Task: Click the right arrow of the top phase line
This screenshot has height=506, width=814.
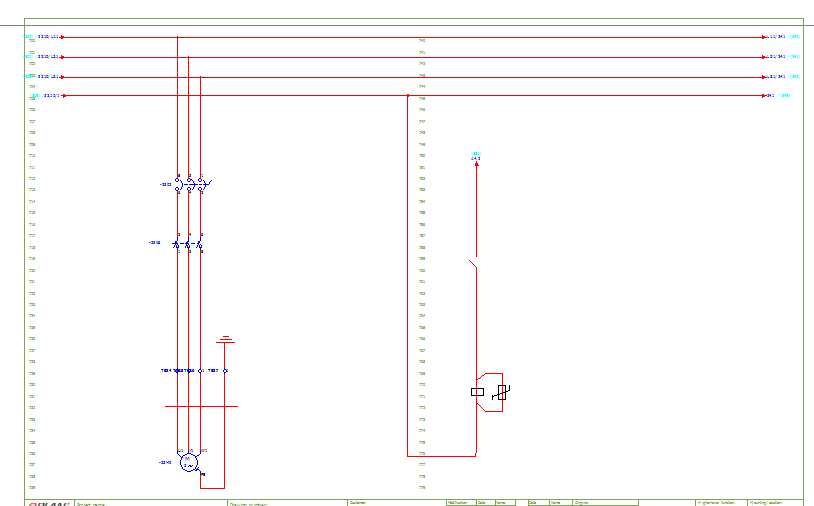Action: (x=764, y=37)
